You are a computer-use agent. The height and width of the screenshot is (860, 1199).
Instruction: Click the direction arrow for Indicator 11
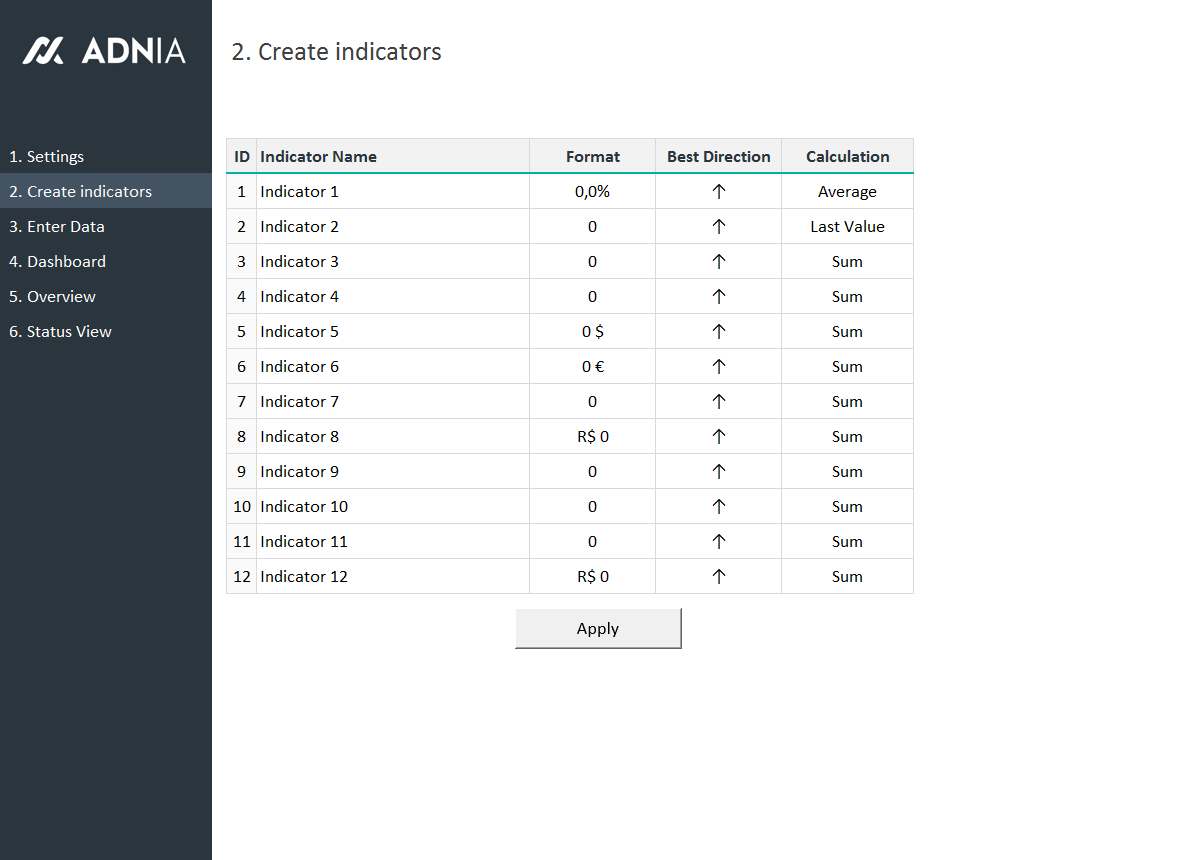tap(718, 542)
